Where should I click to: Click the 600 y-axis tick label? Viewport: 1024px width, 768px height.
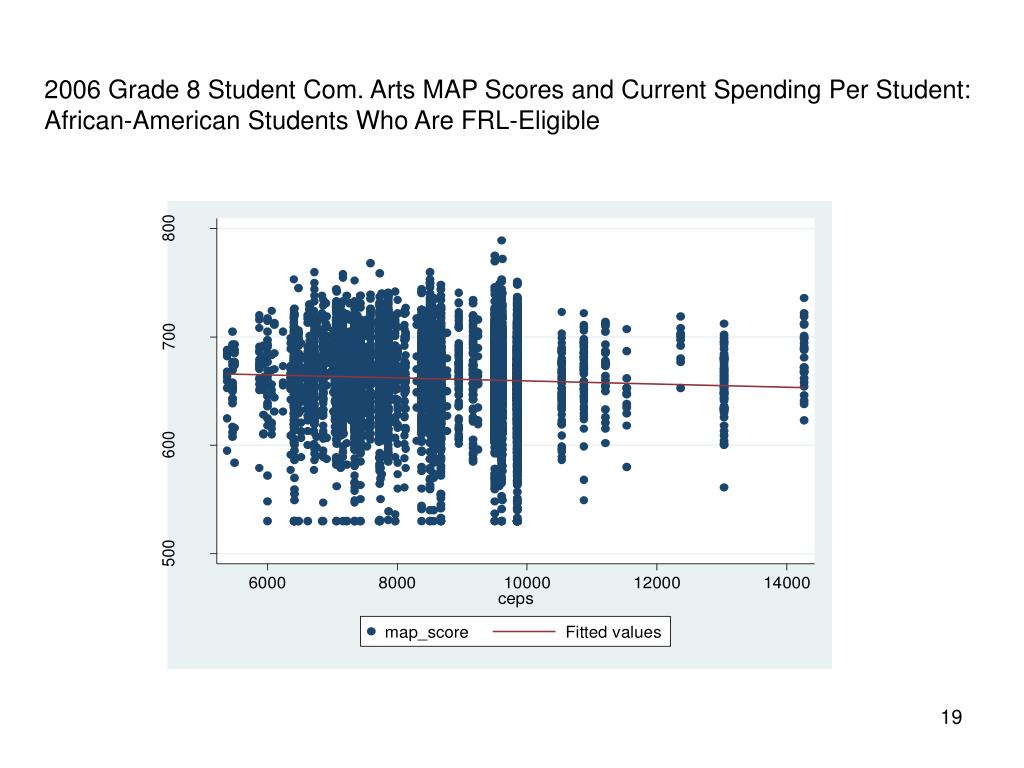(x=168, y=445)
